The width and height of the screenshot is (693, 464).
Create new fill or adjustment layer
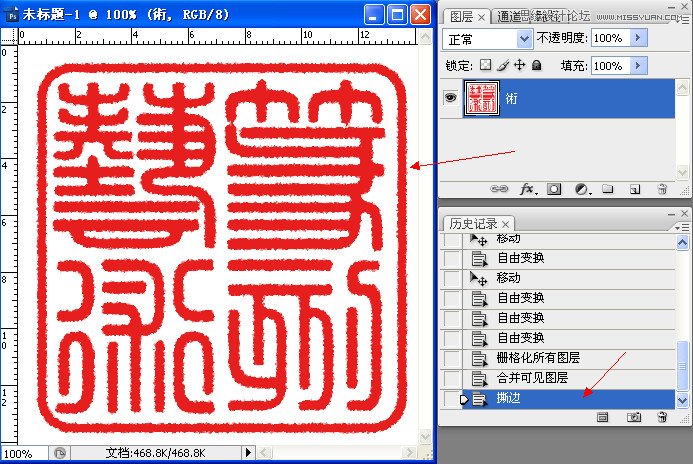coord(582,189)
